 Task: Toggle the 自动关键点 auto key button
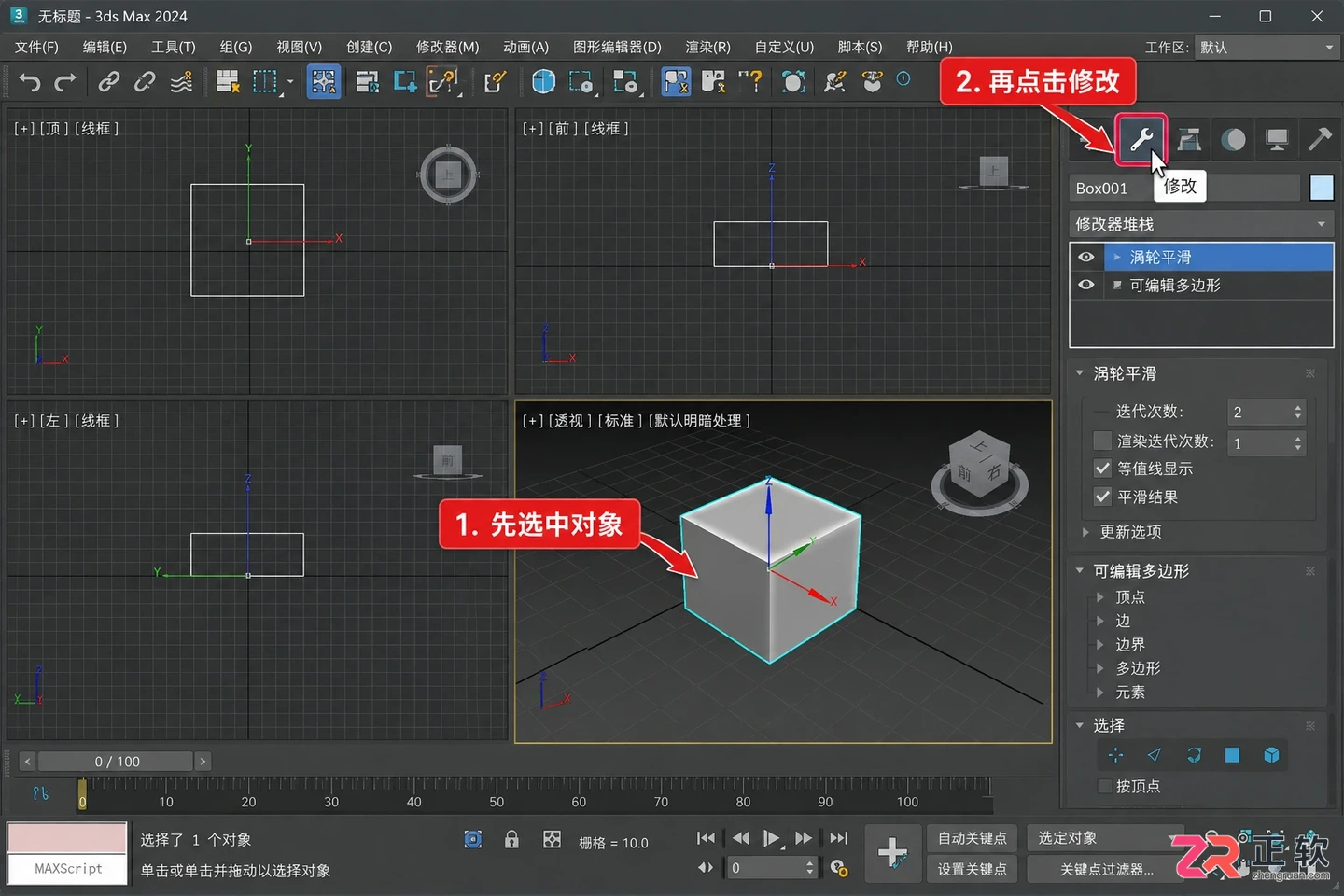[x=972, y=838]
